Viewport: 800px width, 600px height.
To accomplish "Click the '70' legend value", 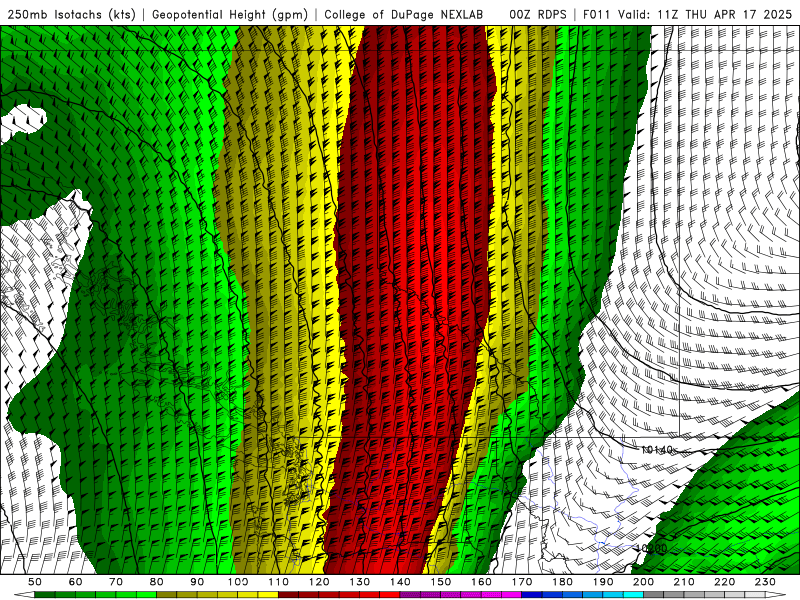I will [x=116, y=582].
